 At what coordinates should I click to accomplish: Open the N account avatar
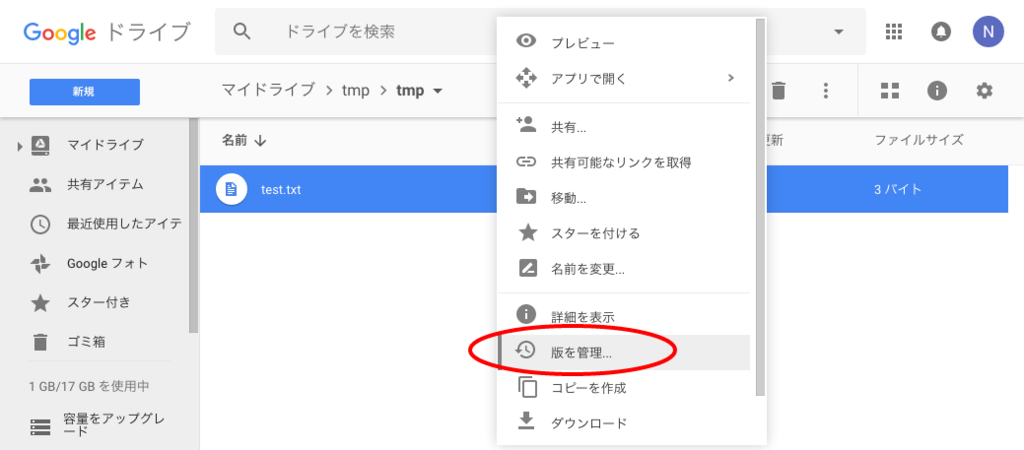(987, 31)
